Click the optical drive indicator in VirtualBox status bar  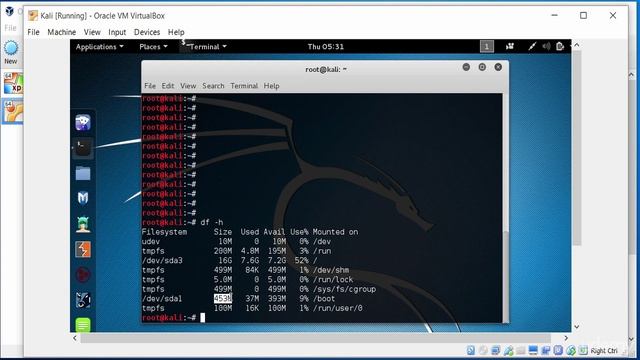(483, 350)
